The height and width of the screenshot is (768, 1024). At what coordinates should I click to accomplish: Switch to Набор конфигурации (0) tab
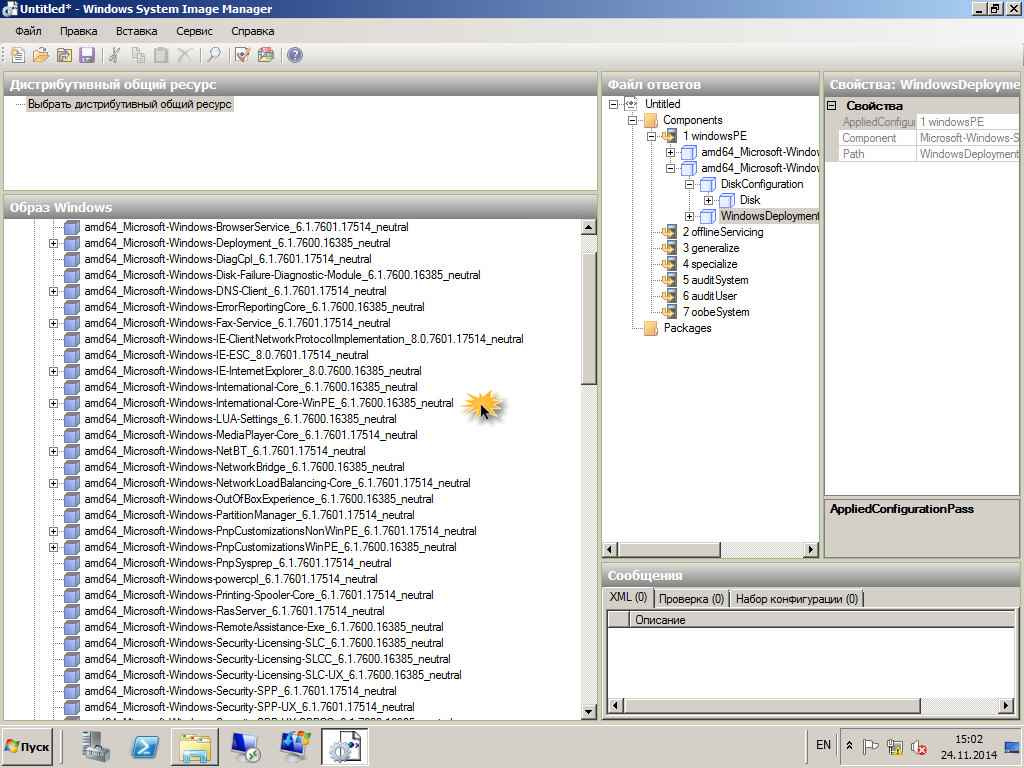click(797, 598)
